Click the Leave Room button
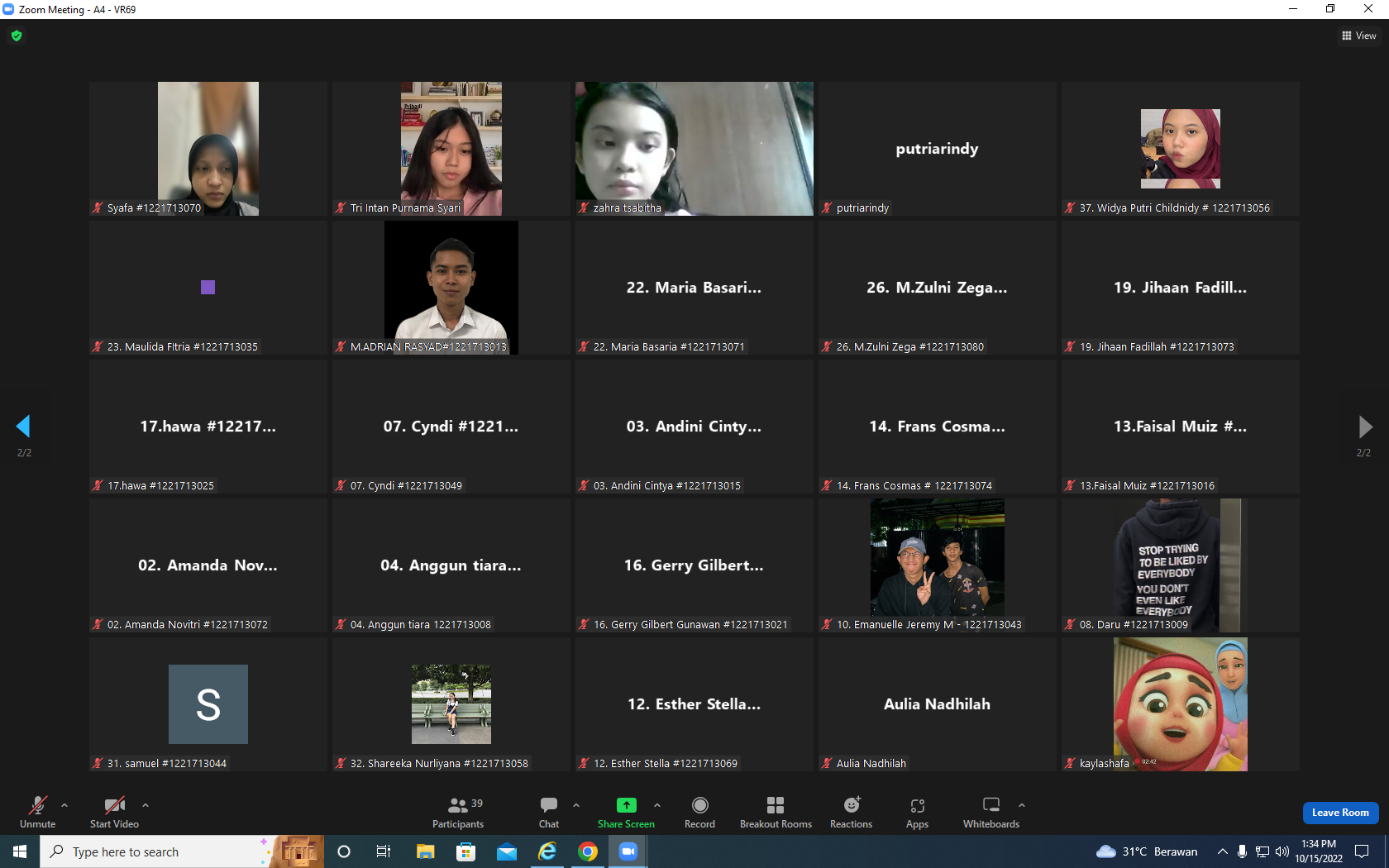Screen dimensions: 1389x868 (1340, 813)
